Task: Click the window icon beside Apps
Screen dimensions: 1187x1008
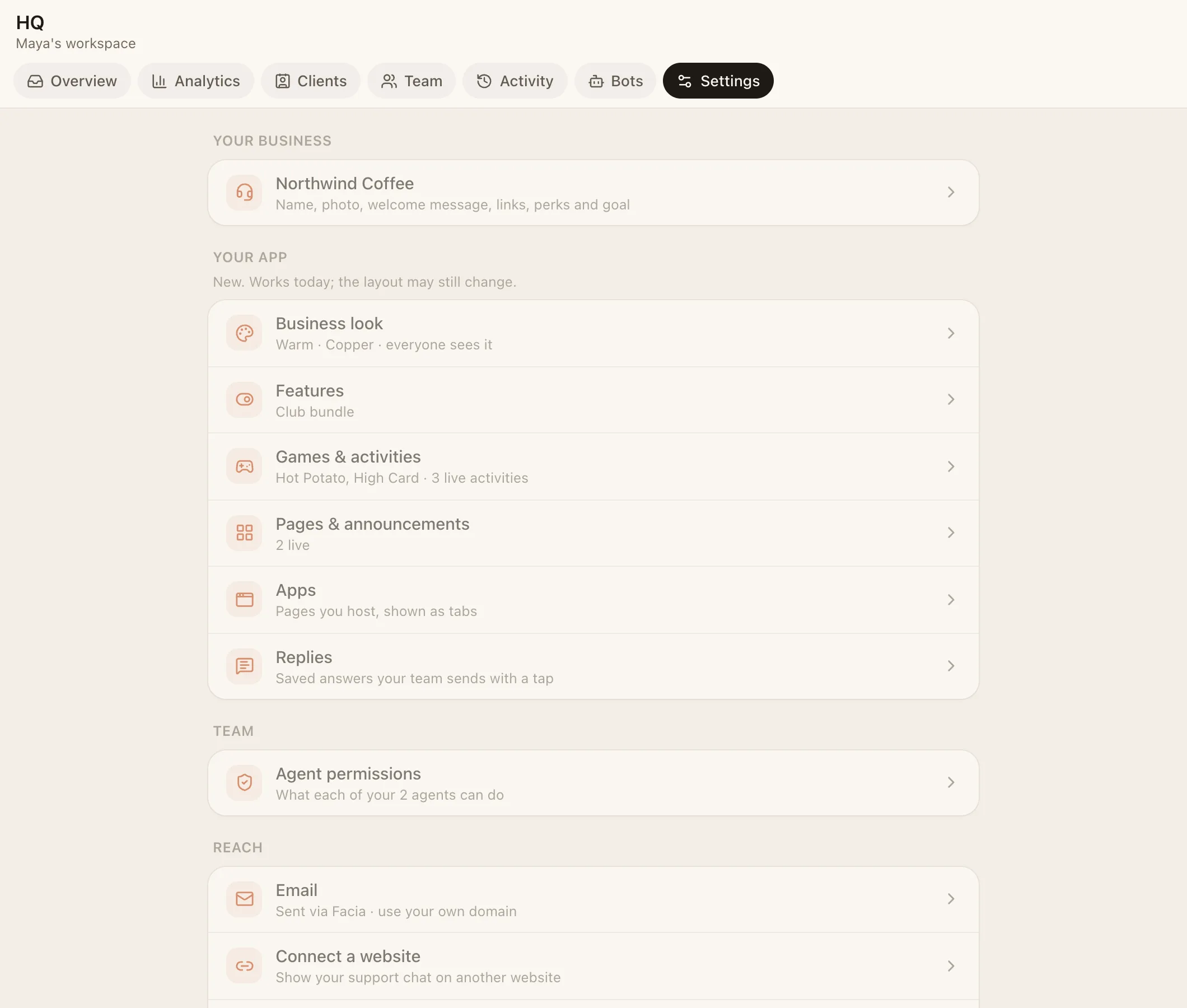Action: pyautogui.click(x=245, y=599)
